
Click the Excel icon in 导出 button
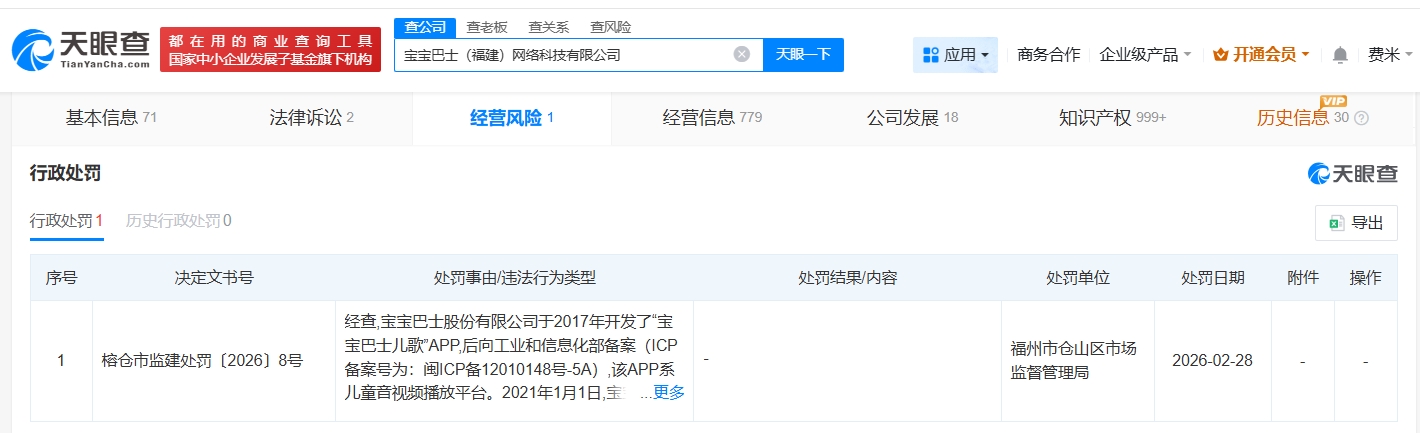[1335, 223]
